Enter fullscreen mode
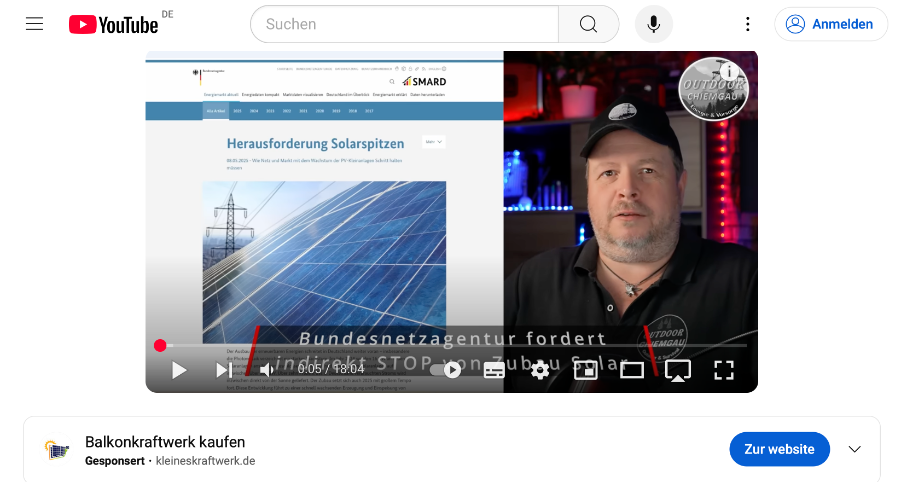This screenshot has width=902, height=482. (x=724, y=370)
